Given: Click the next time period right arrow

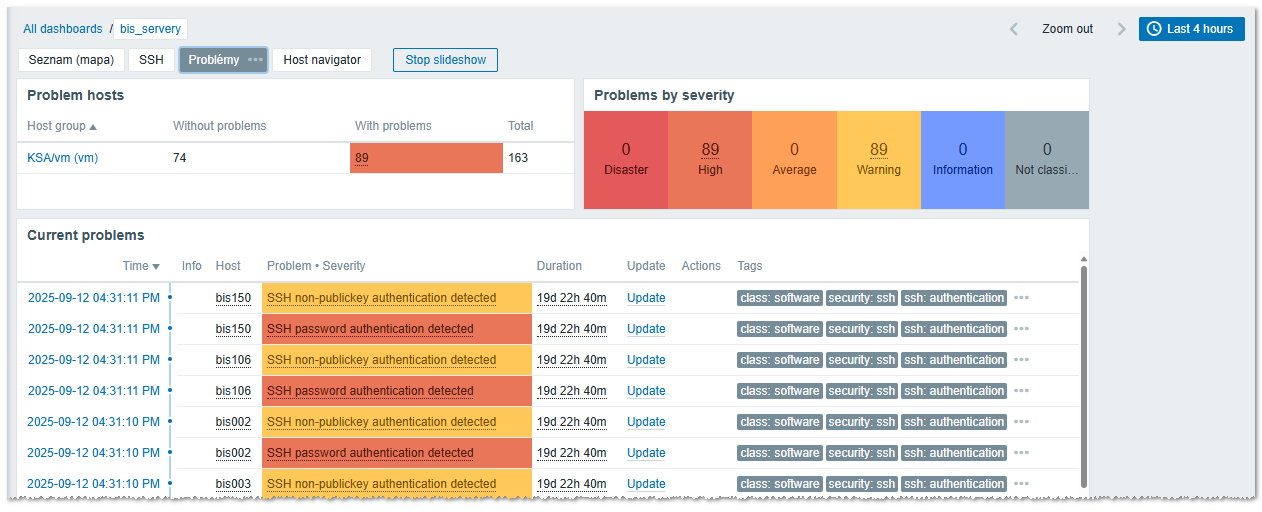Looking at the screenshot, I should coord(1121,29).
